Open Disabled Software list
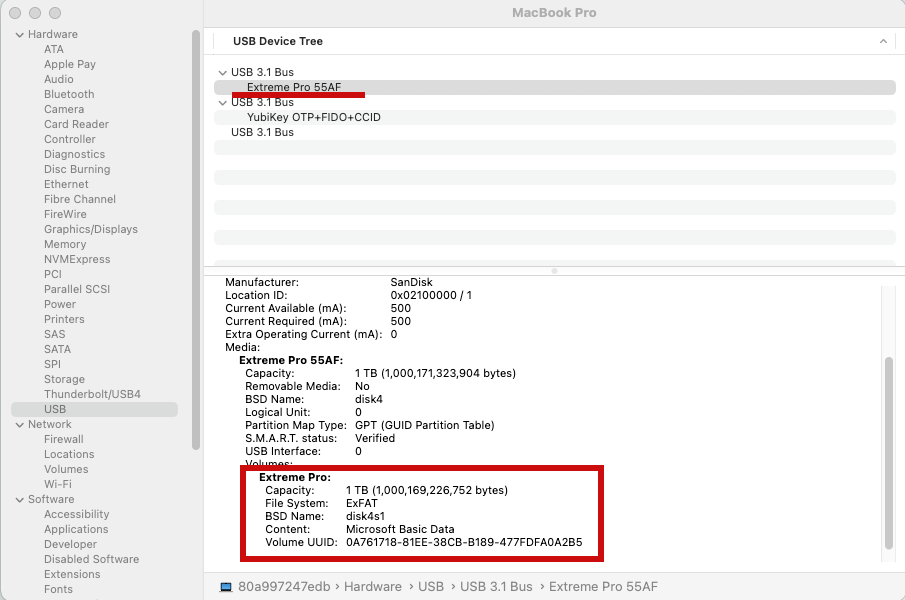 92,560
